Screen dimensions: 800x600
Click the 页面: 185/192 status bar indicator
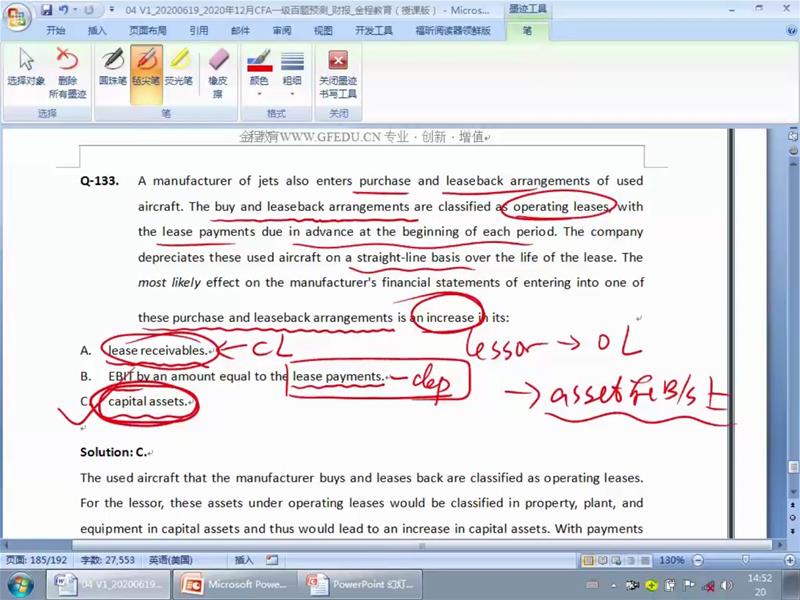point(36,560)
